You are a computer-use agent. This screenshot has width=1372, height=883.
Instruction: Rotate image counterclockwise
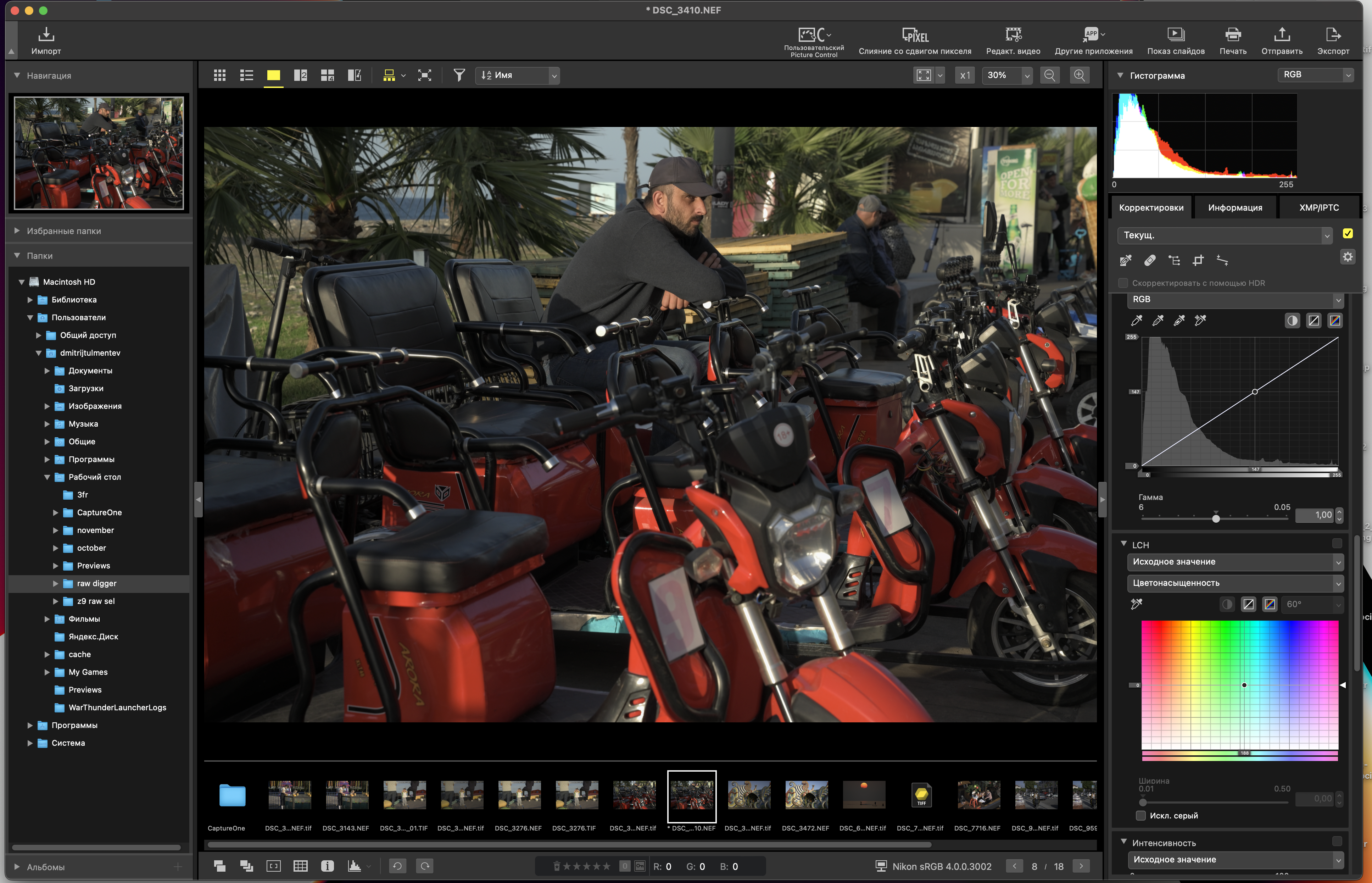coord(397,866)
